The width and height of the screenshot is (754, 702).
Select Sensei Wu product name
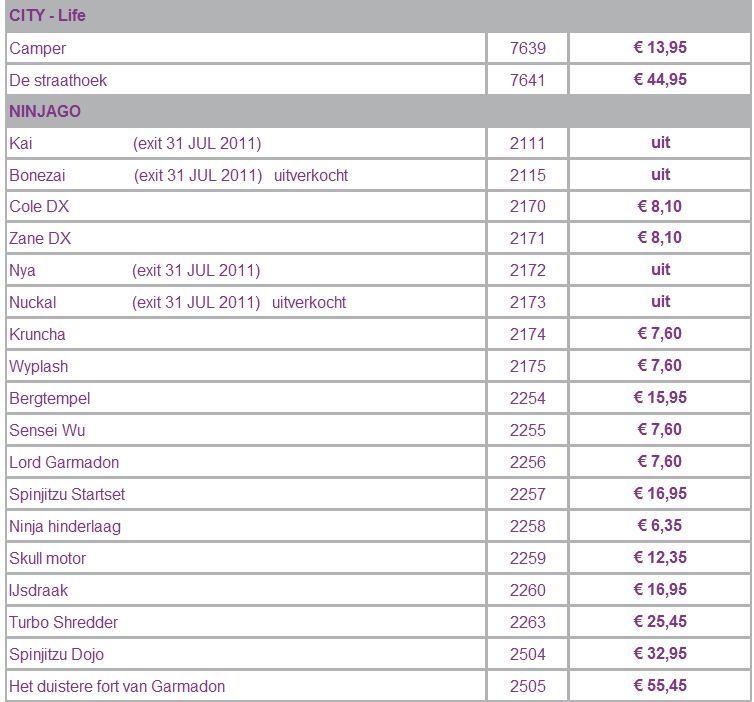(x=47, y=430)
